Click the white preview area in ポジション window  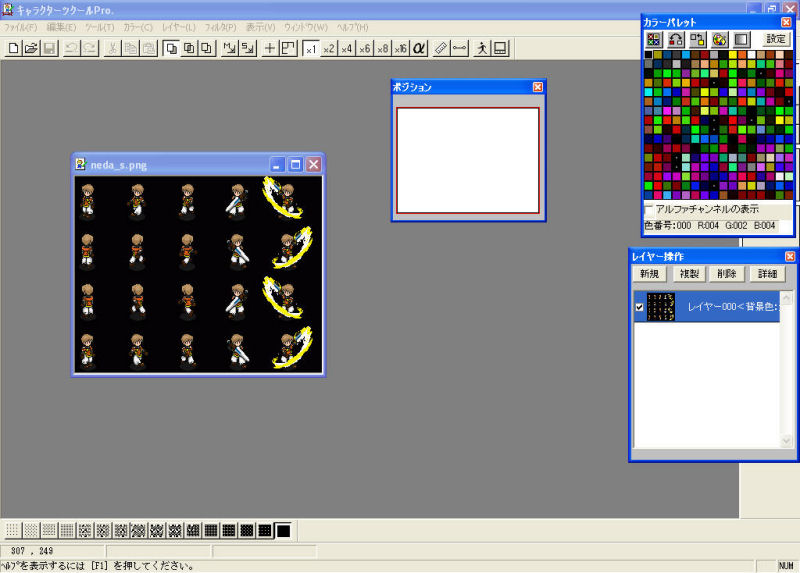coord(468,160)
